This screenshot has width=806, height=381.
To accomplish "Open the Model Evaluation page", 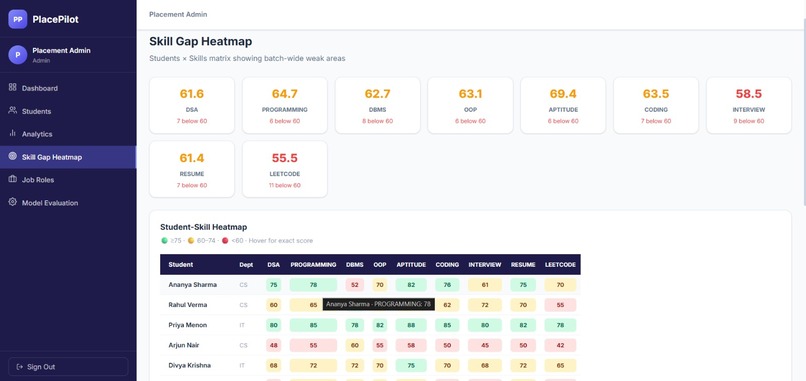I will click(x=68, y=203).
